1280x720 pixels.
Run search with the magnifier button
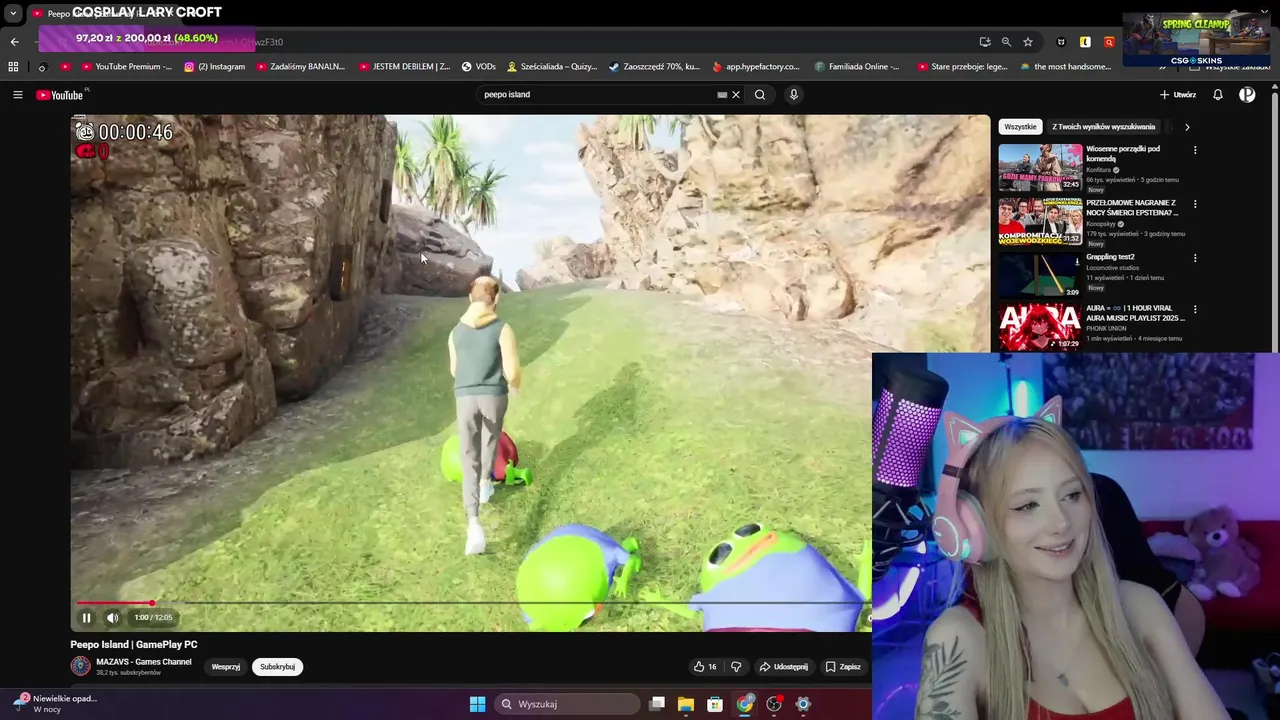click(x=760, y=95)
